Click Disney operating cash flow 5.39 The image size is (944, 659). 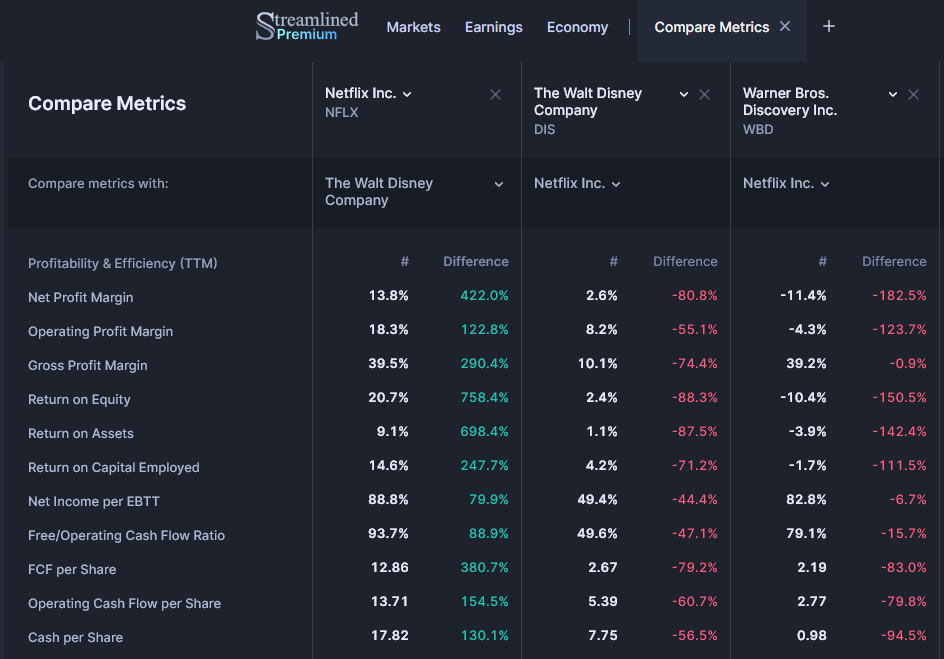click(x=603, y=601)
